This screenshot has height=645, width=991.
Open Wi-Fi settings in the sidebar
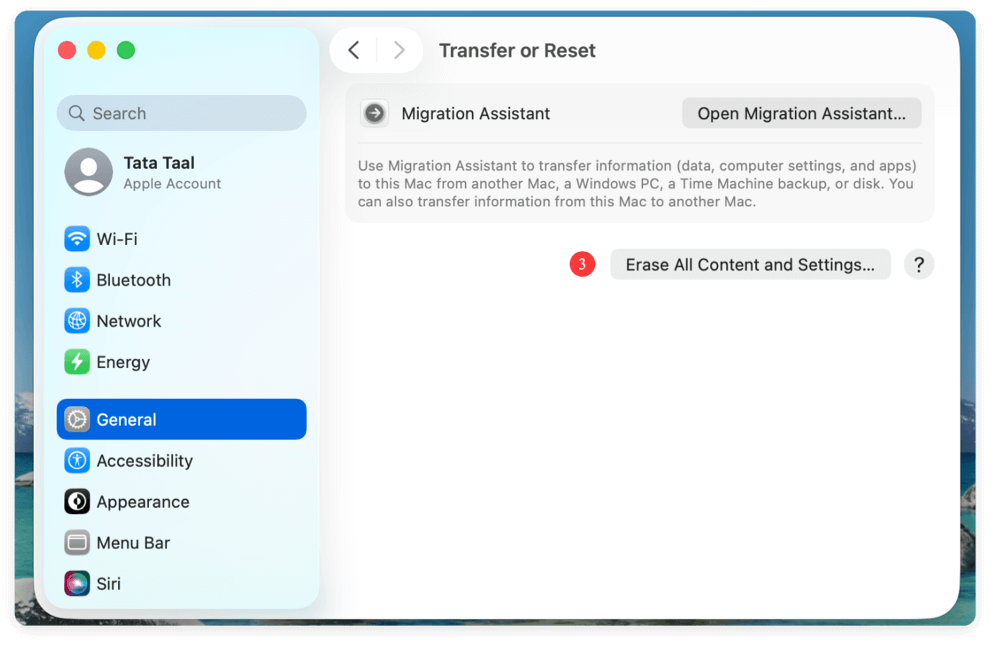(x=120, y=239)
